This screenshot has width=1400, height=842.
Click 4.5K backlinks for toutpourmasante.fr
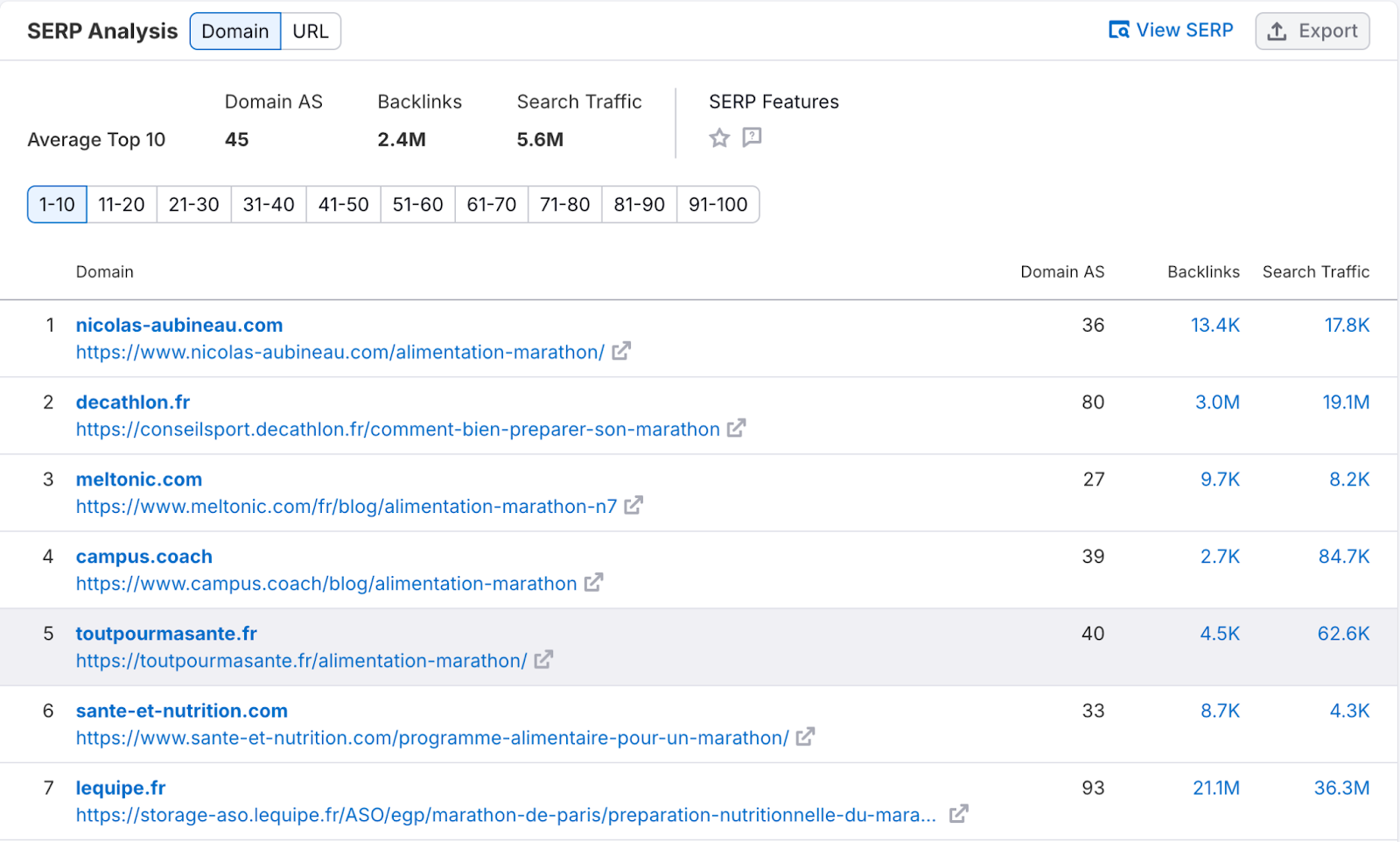[x=1220, y=634]
